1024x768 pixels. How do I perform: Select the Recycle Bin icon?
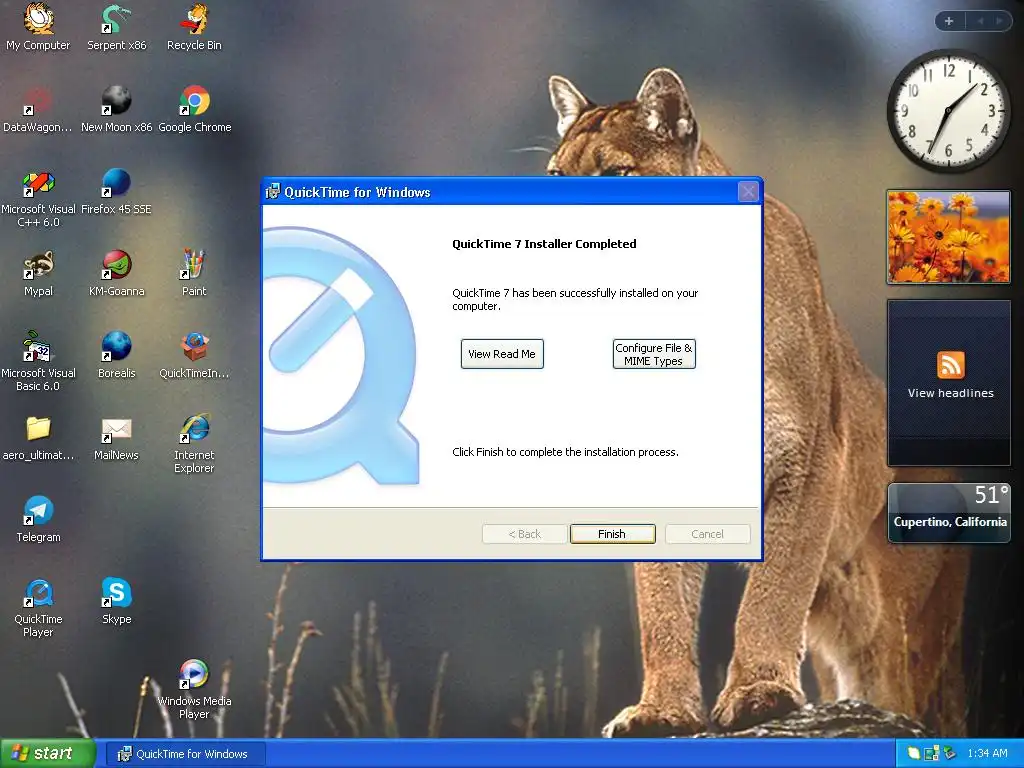[x=194, y=26]
